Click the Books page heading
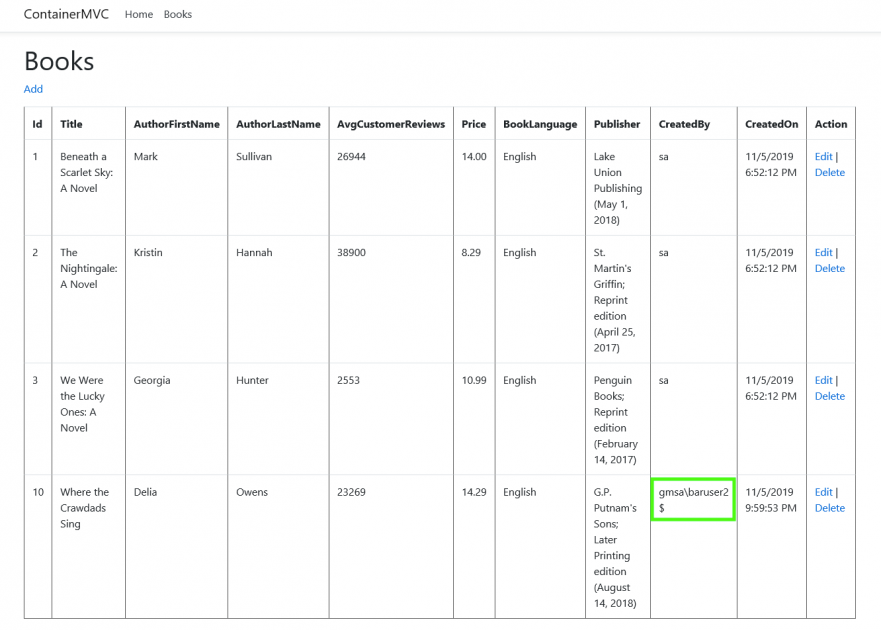The height and width of the screenshot is (630, 881). tap(58, 61)
